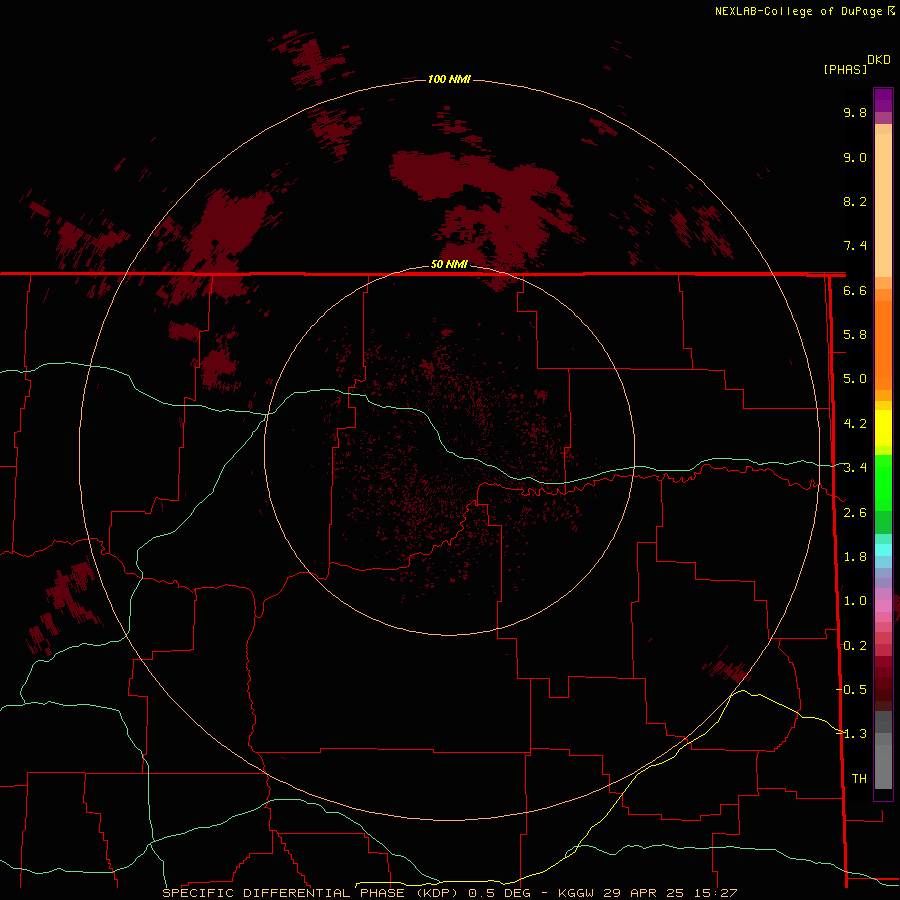Click the 1.0 value on the color scale
Screen dimensions: 900x900
pos(855,601)
